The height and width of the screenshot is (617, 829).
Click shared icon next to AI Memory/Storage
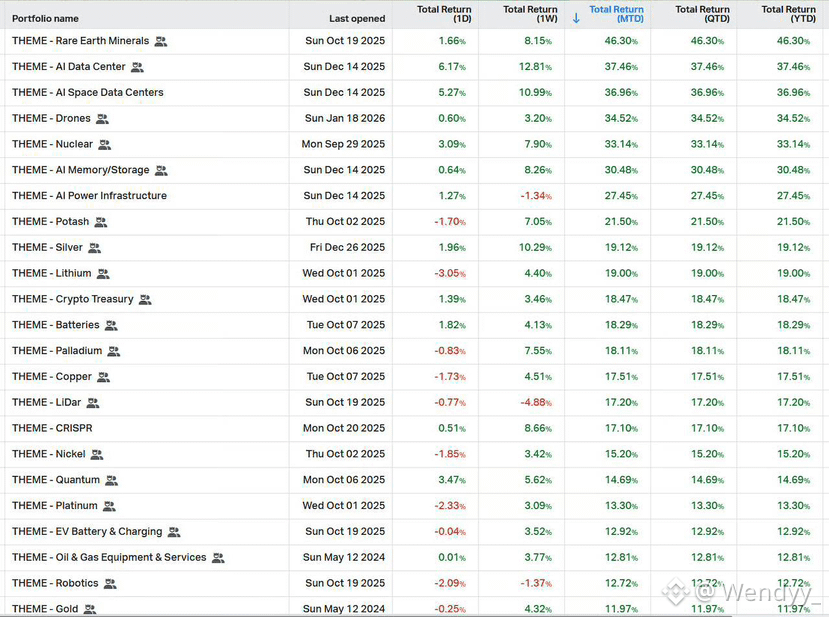pos(161,171)
